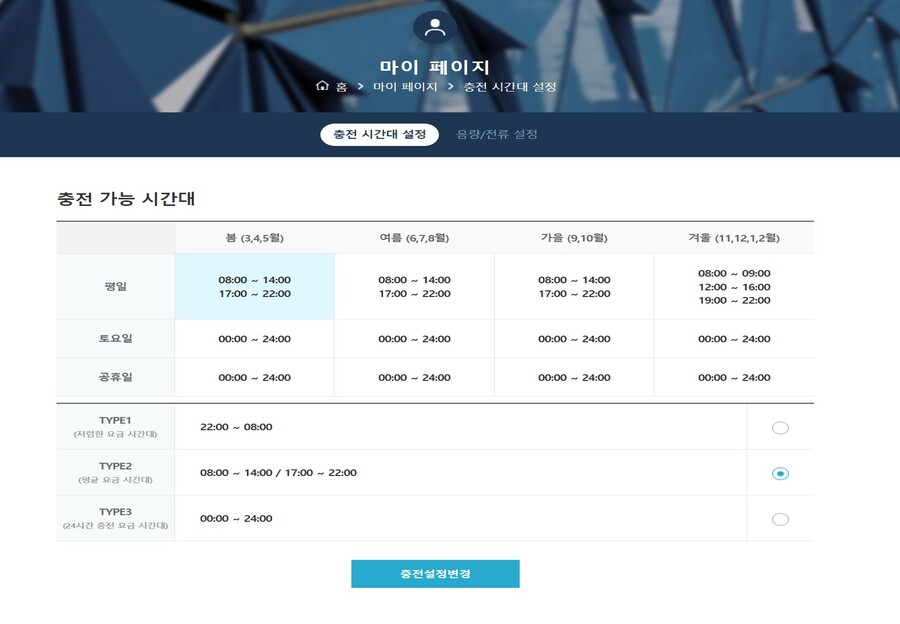Click the 봄 (3,4,5월) column header
The height and width of the screenshot is (624, 900).
254,238
